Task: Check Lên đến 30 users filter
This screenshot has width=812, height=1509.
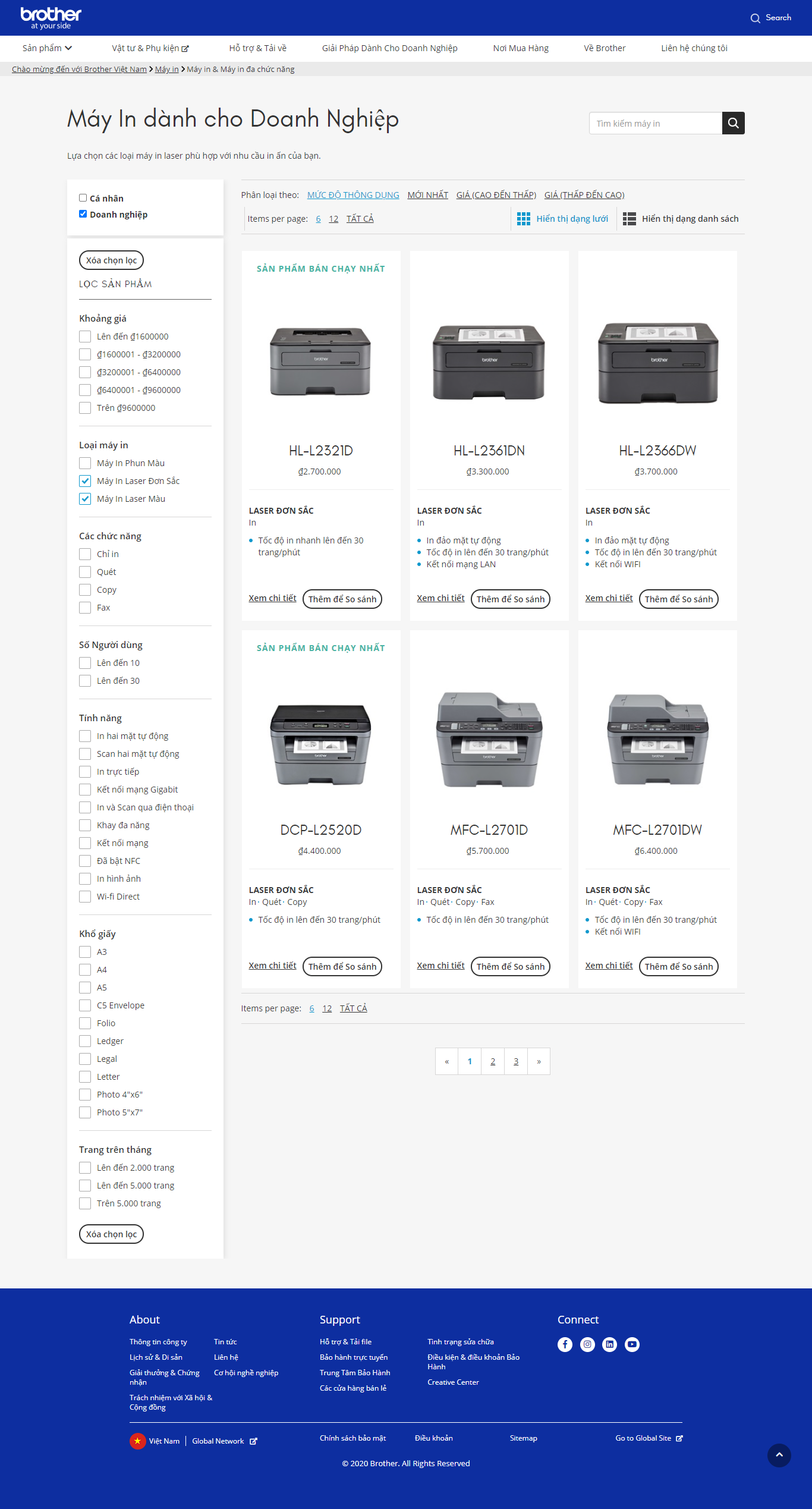Action: tap(85, 681)
